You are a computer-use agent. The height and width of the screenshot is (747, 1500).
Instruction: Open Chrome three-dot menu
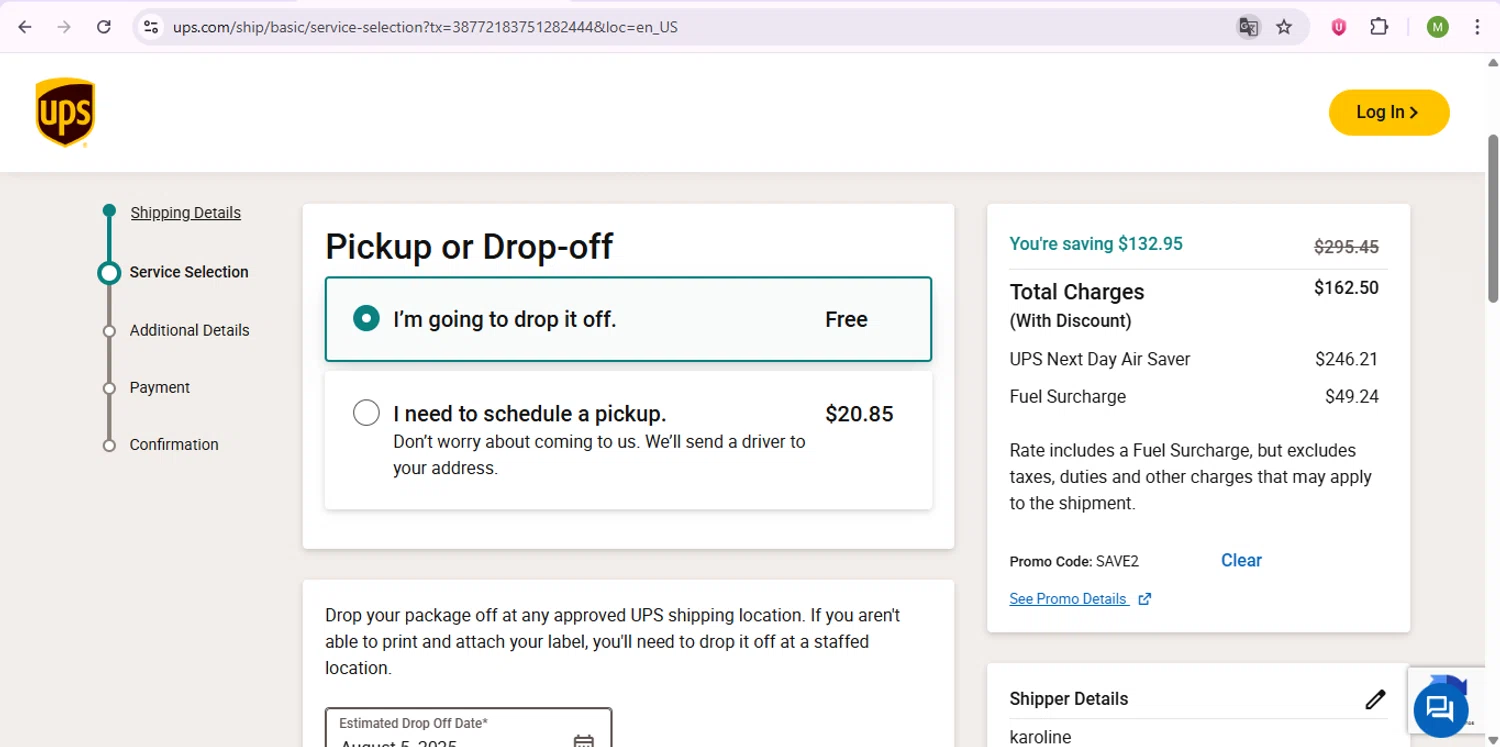(x=1477, y=27)
